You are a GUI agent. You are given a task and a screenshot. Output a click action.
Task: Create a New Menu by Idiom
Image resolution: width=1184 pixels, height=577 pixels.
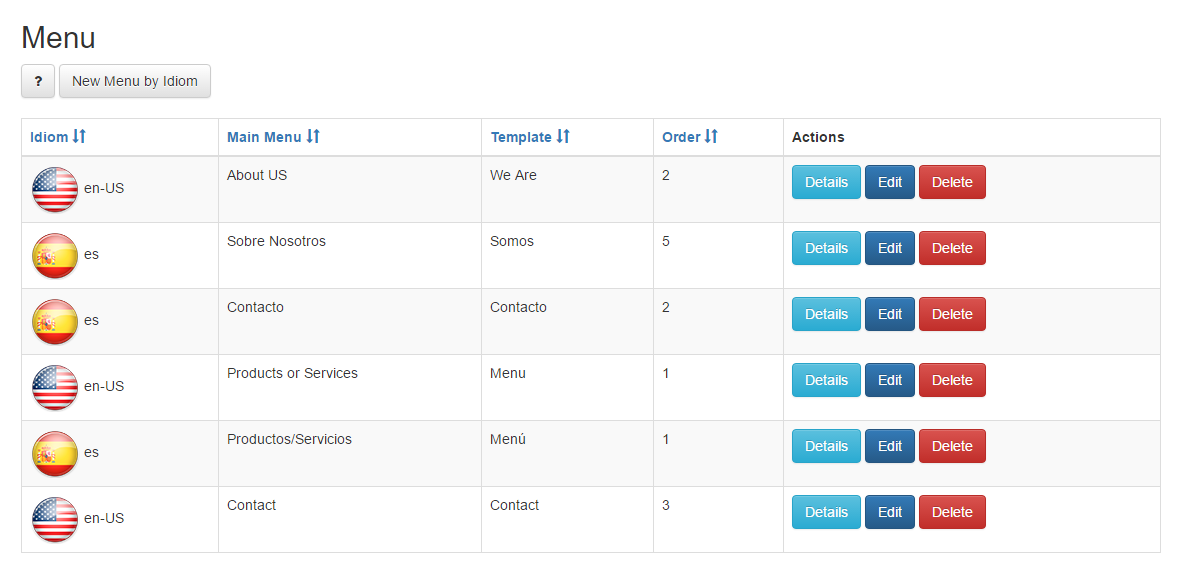click(135, 82)
